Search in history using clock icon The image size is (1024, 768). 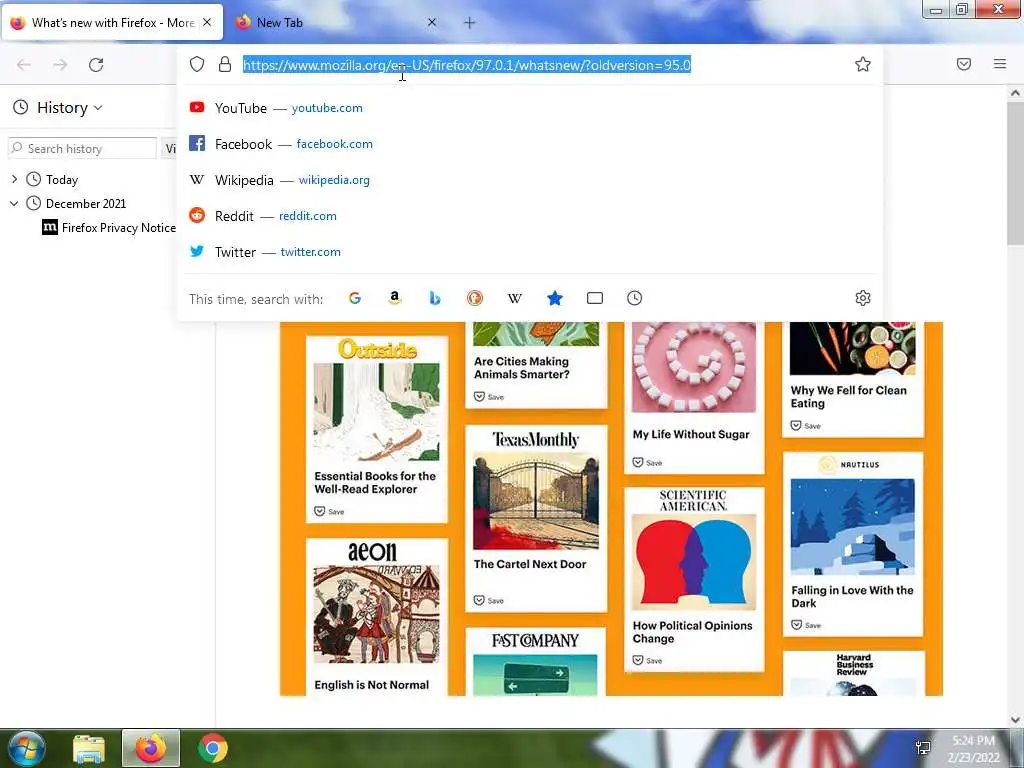(x=635, y=298)
